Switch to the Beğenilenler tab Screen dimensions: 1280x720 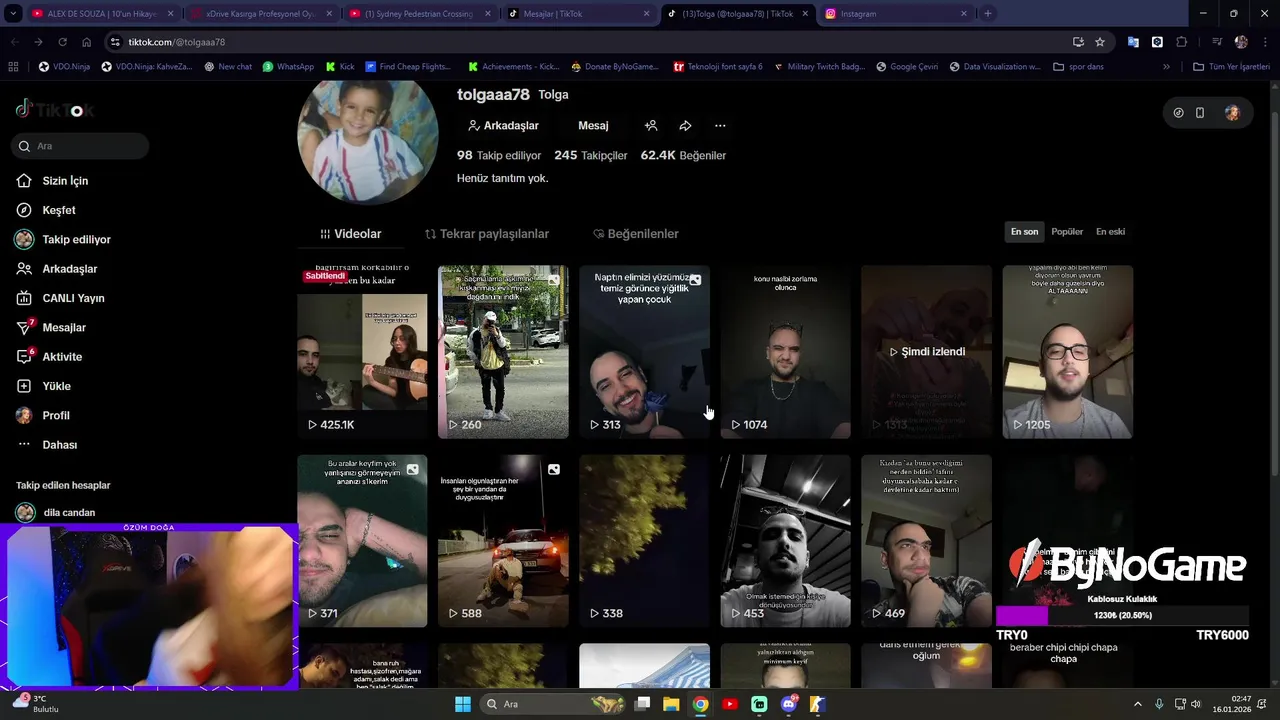(x=636, y=234)
